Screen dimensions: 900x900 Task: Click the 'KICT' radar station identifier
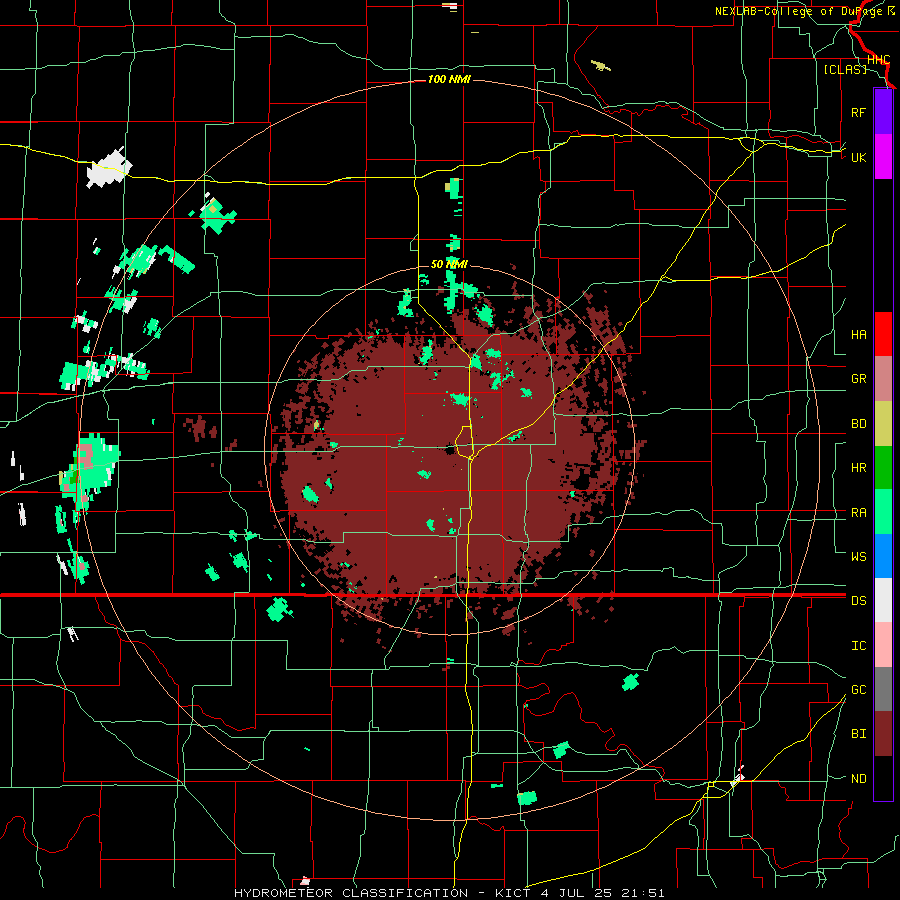coord(514,893)
